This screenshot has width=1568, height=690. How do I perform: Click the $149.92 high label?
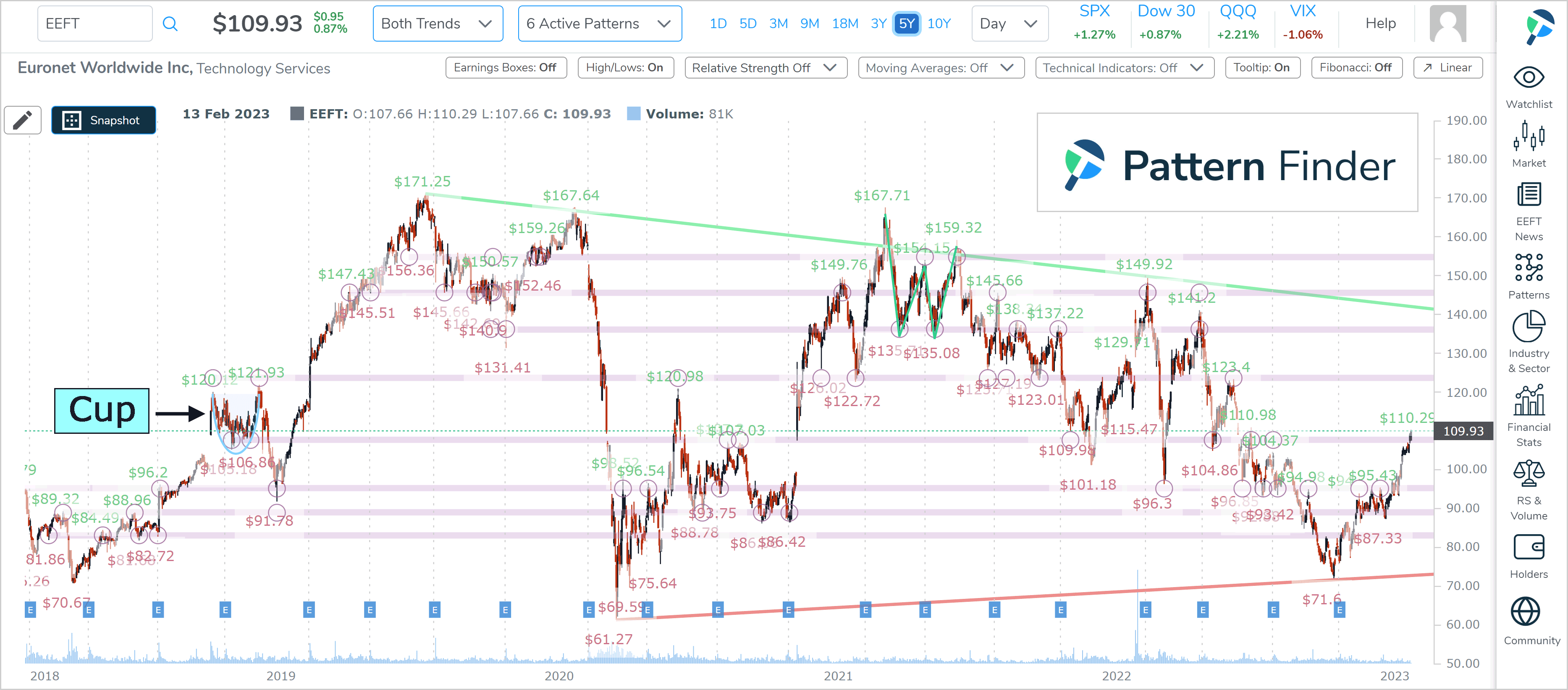coord(1144,264)
